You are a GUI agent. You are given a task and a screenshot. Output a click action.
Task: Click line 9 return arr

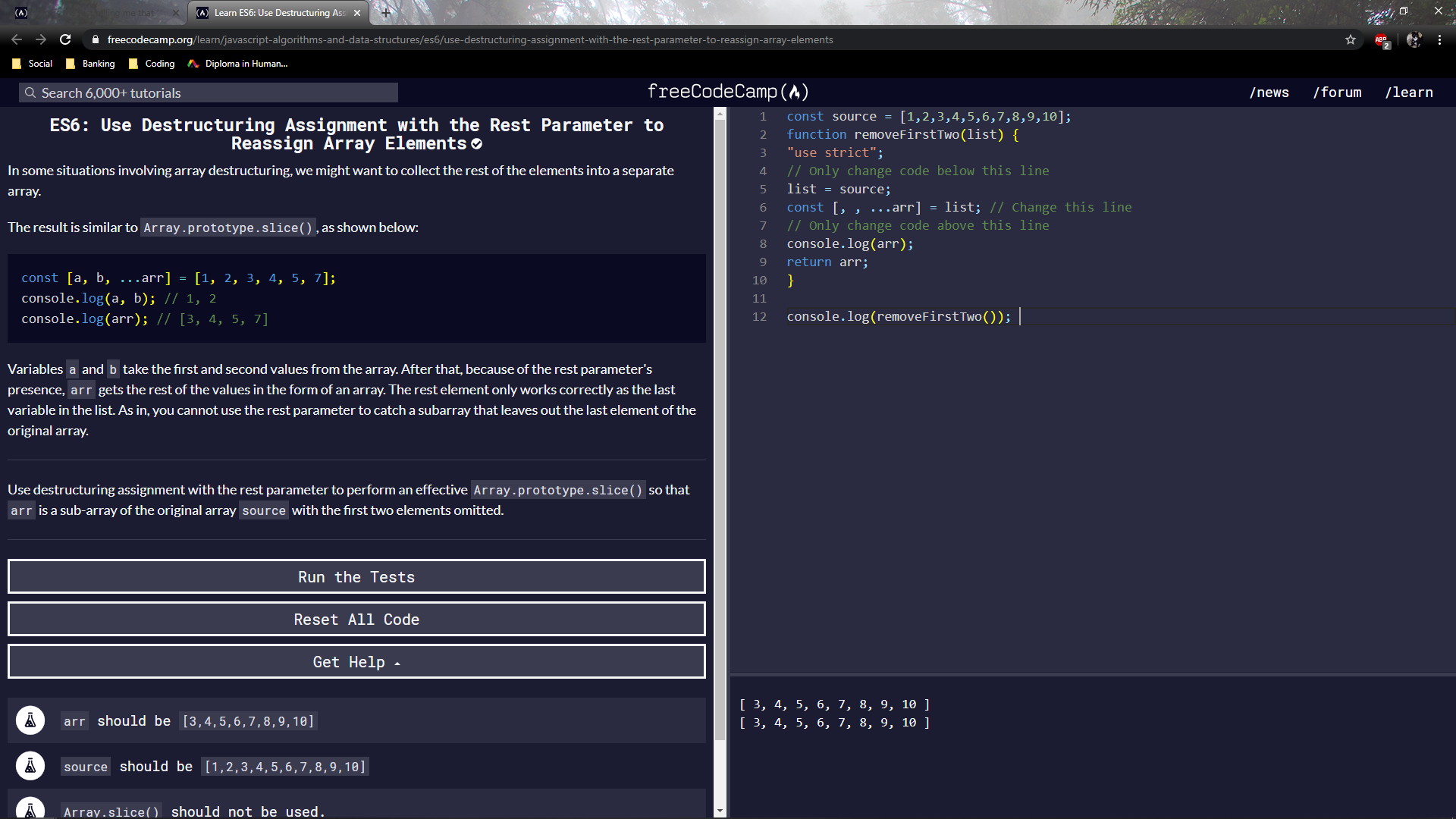click(827, 262)
